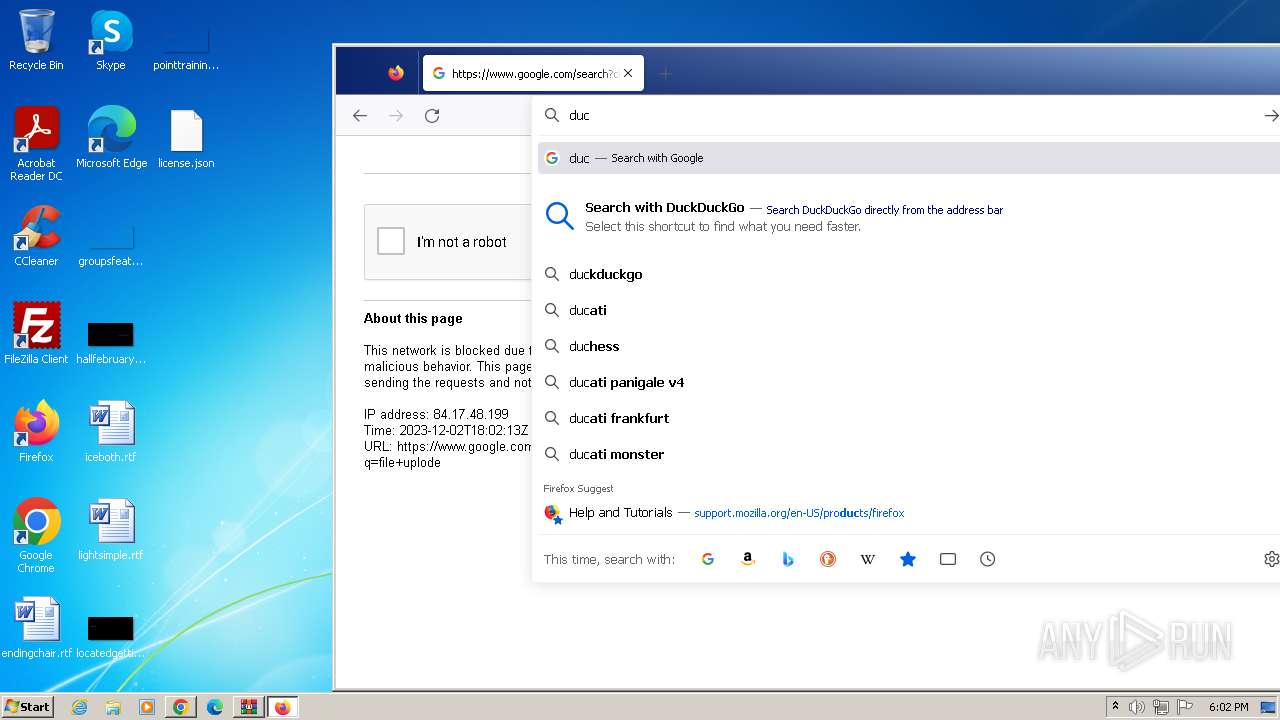Search this time with Wikipedia icon
The width and height of the screenshot is (1280, 720).
click(x=868, y=559)
